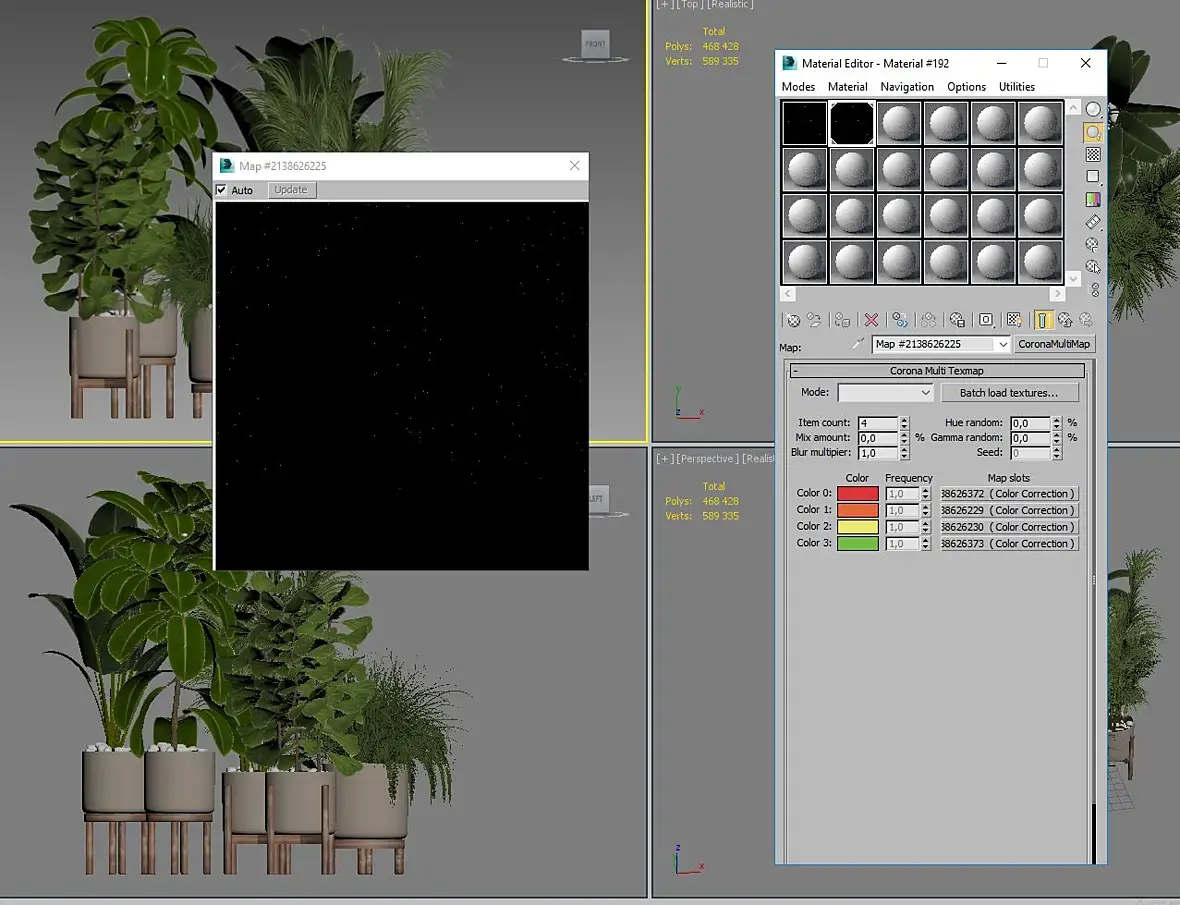Screen dimensions: 1180x905
Task: Open Color 3 map slot button
Action: (1009, 543)
